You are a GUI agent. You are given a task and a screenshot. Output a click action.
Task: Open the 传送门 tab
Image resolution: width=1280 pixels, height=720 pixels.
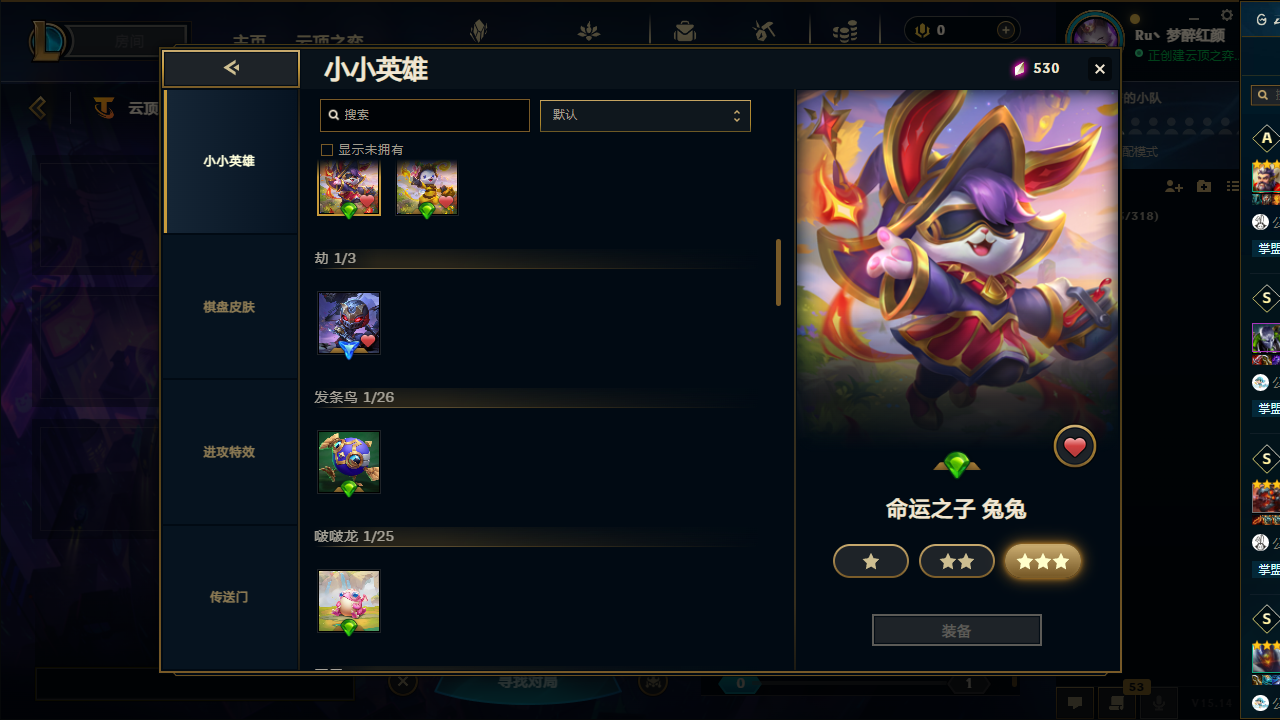click(229, 597)
